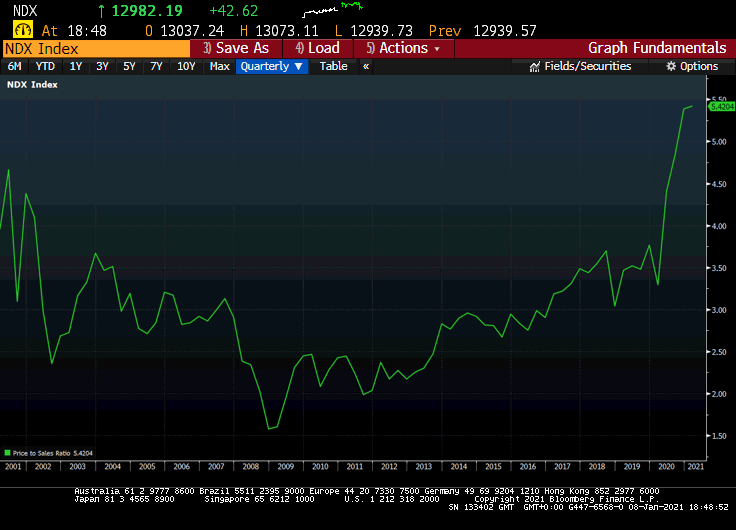Click the green up-arrow price indicator
The width and height of the screenshot is (736, 530).
coord(101,11)
